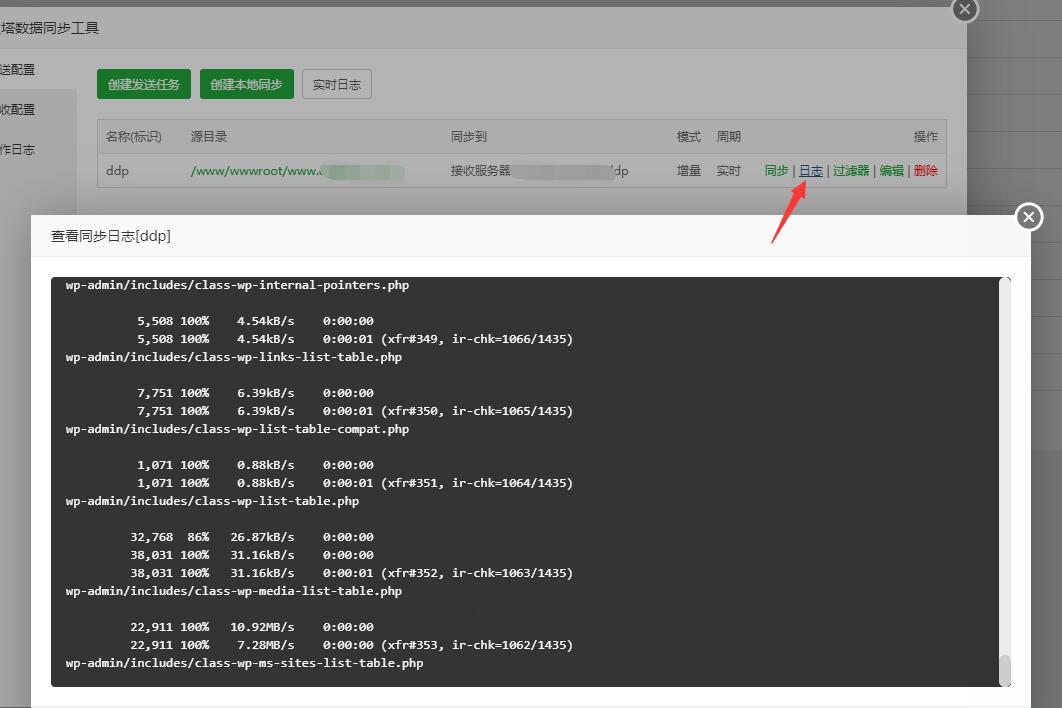Viewport: 1062px width, 708px height.
Task: Open 日志 link in the ddp row
Action: tap(810, 171)
